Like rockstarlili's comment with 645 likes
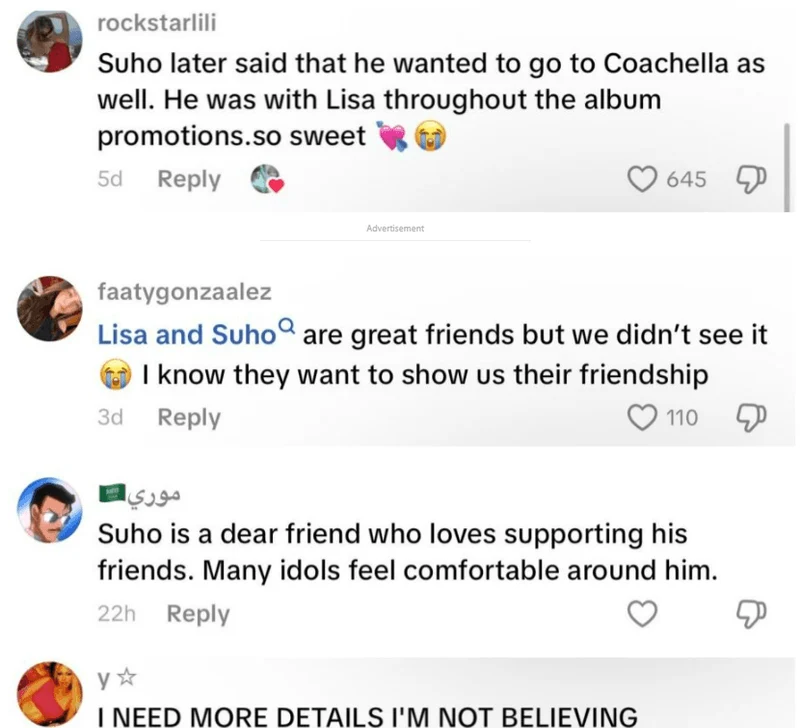The image size is (800, 728). coord(640,179)
